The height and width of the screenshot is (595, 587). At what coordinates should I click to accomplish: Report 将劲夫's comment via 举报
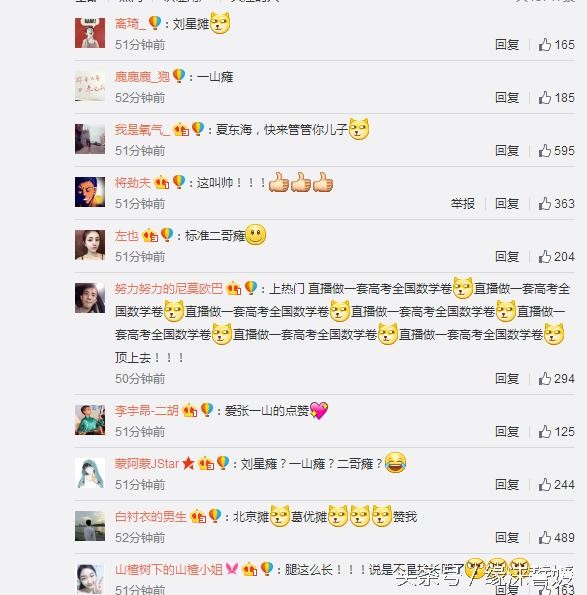[463, 204]
